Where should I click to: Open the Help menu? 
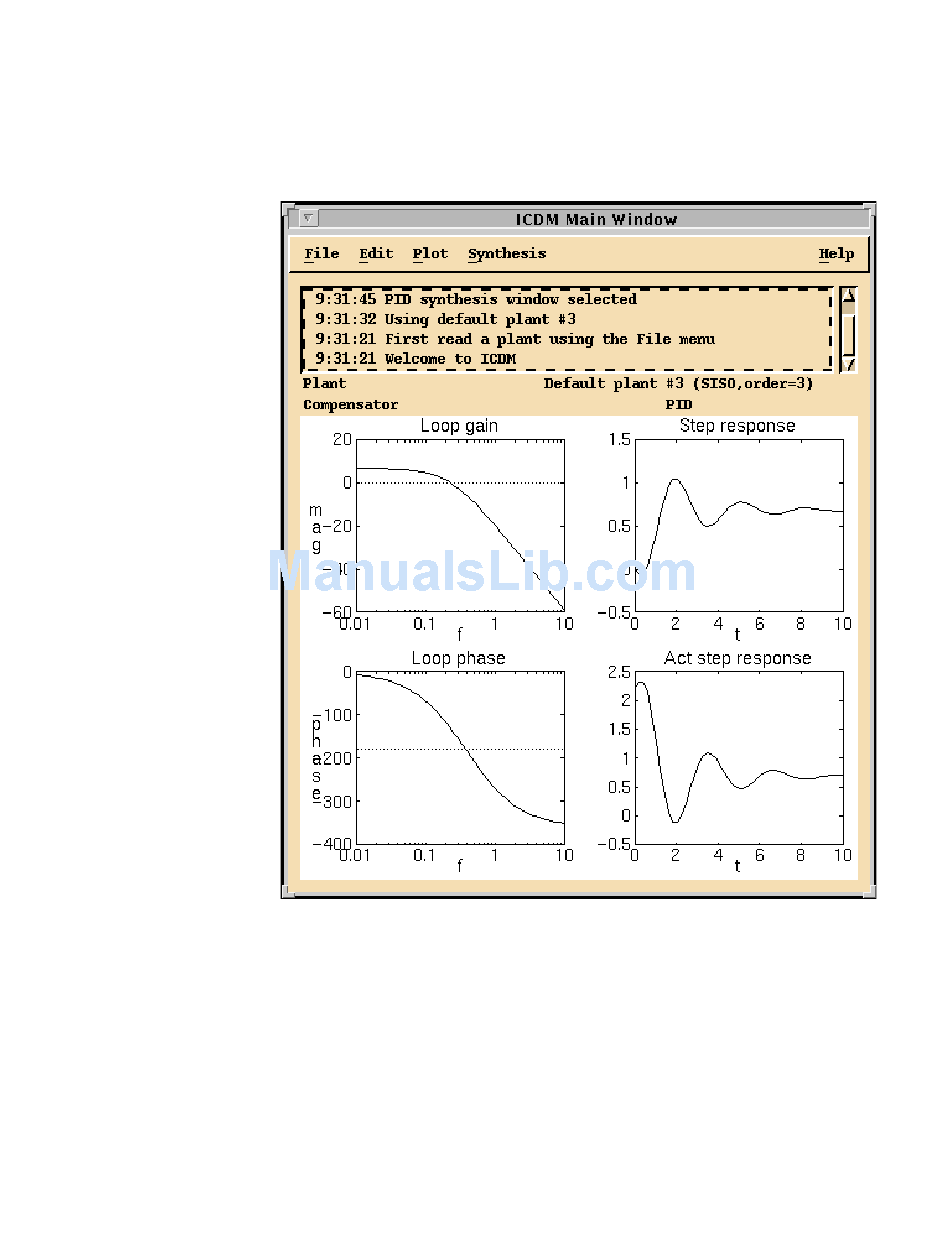tap(836, 254)
